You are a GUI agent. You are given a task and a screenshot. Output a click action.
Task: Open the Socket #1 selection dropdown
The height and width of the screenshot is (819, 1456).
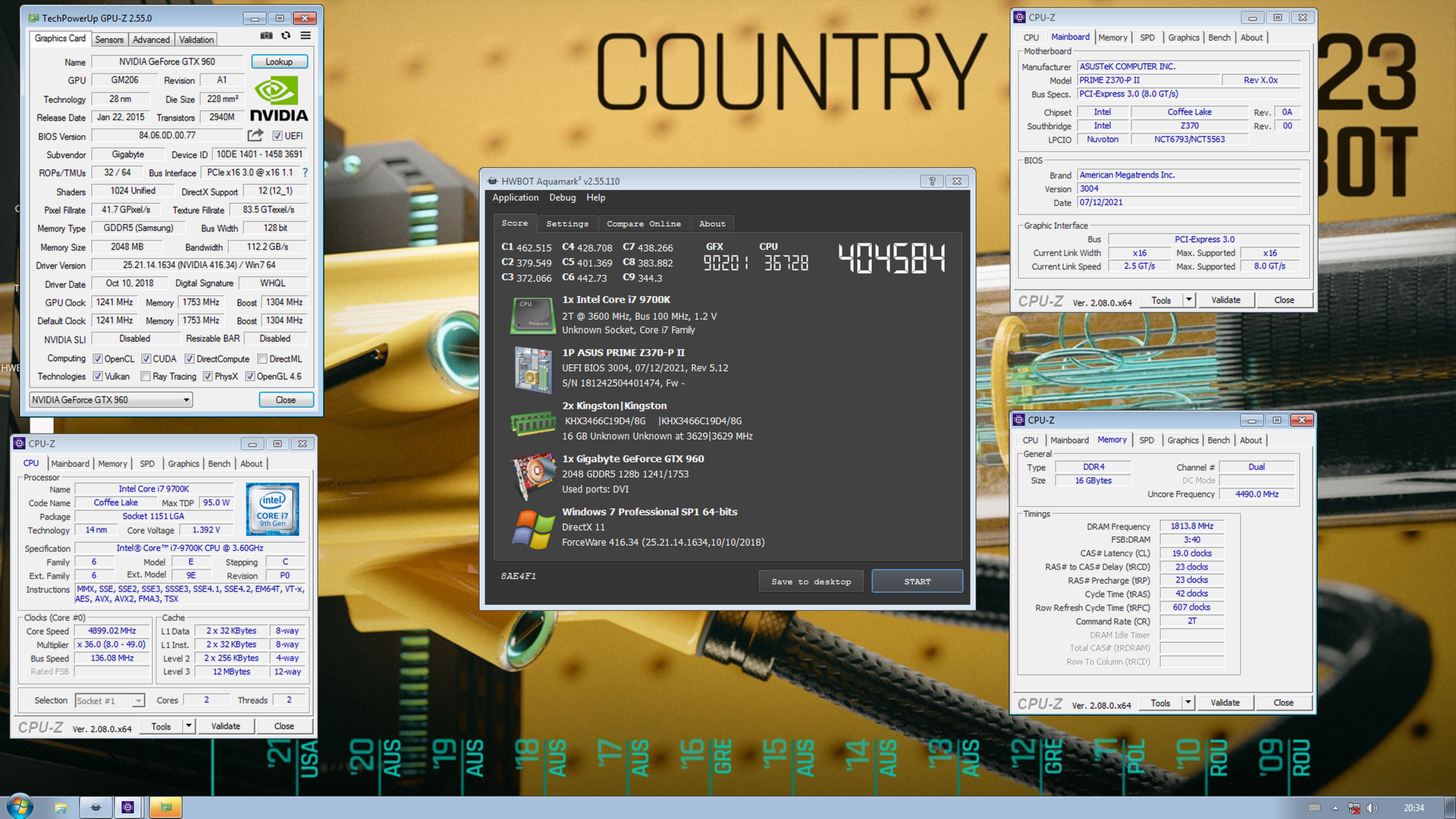tap(110, 701)
